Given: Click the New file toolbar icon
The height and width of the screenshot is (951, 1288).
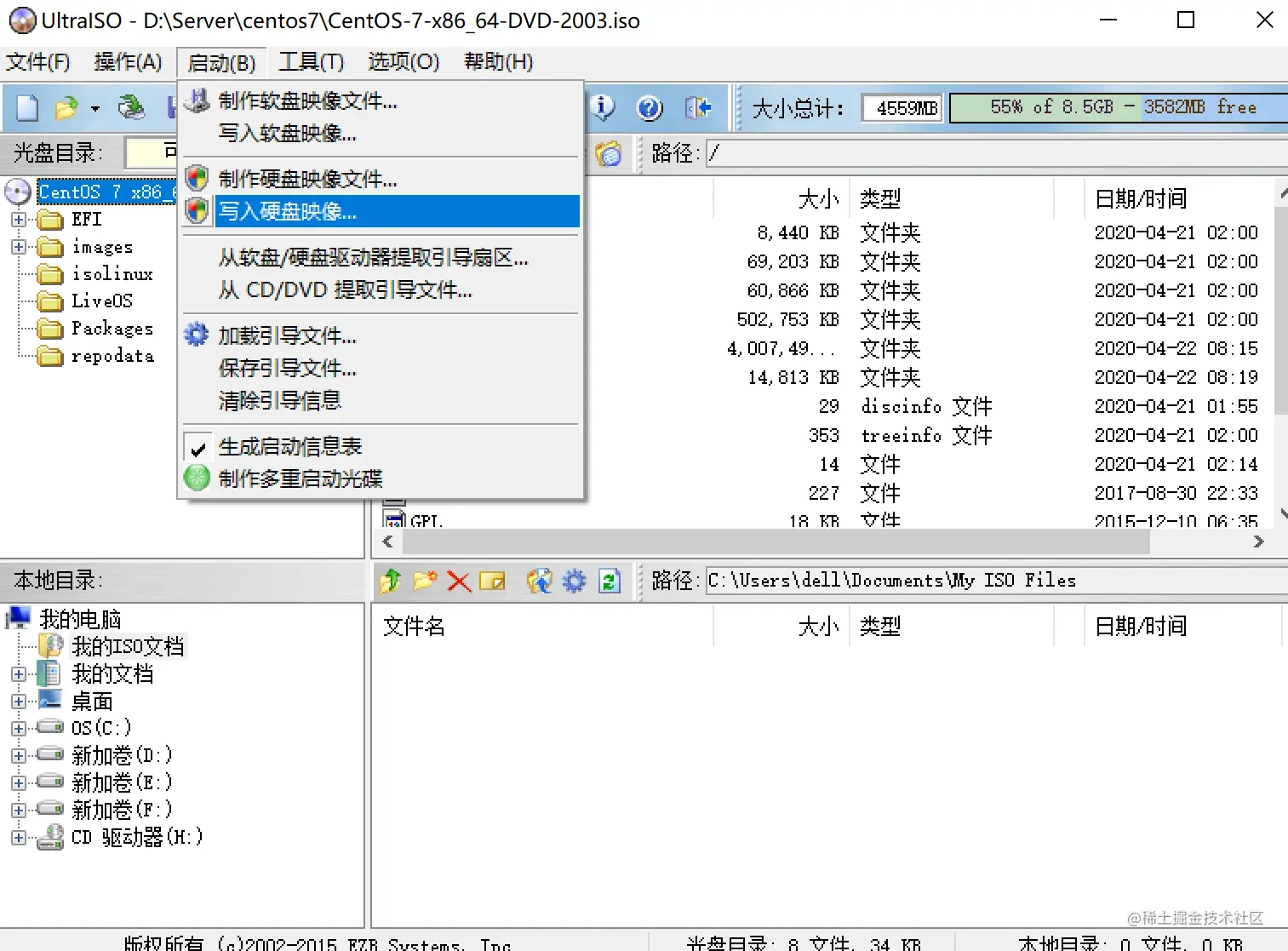Looking at the screenshot, I should pyautogui.click(x=27, y=108).
